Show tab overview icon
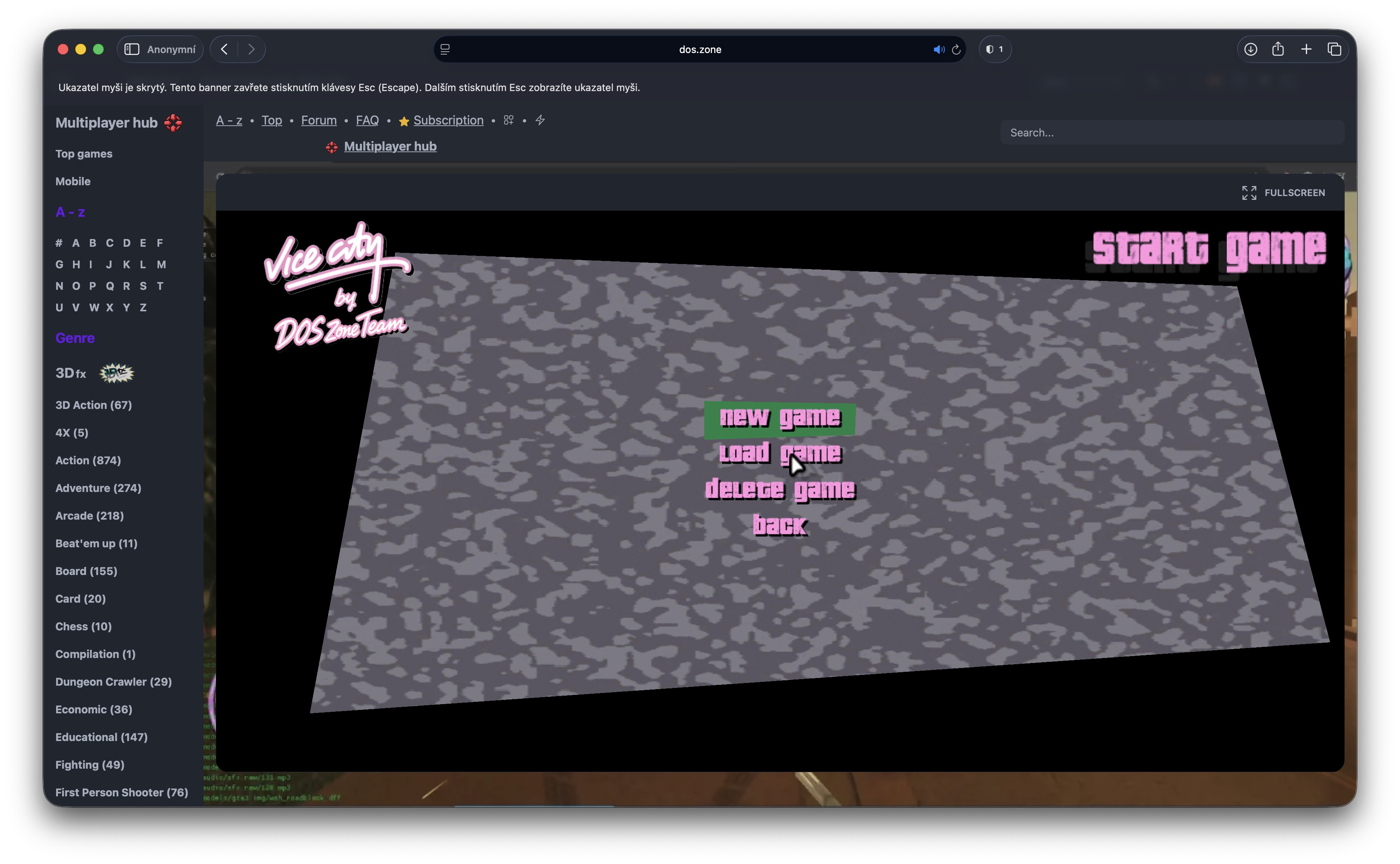Screen dimensions: 1400x864 [x=1334, y=49]
